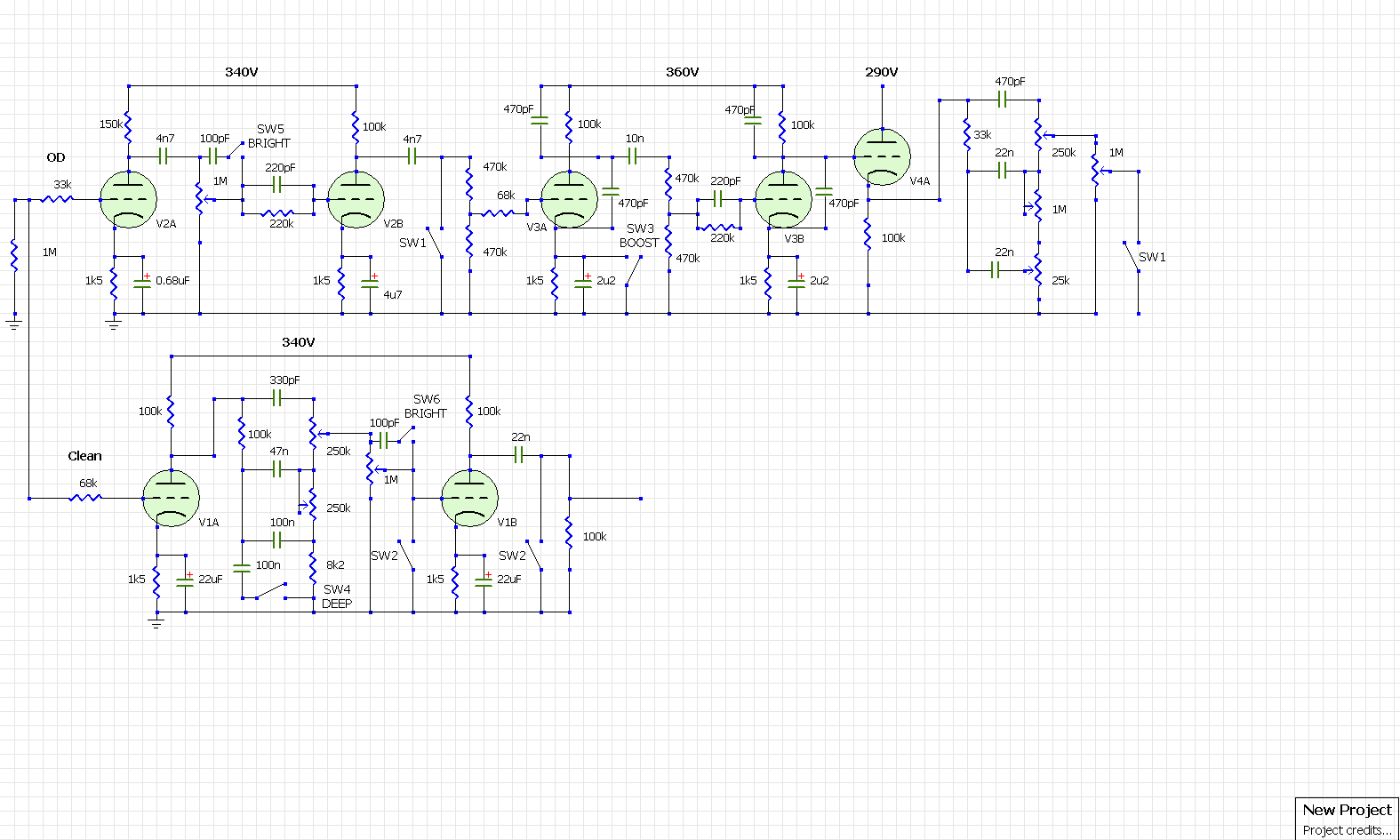Open the Project credits link
Viewport: 1400px width, 840px height.
[x=1347, y=830]
